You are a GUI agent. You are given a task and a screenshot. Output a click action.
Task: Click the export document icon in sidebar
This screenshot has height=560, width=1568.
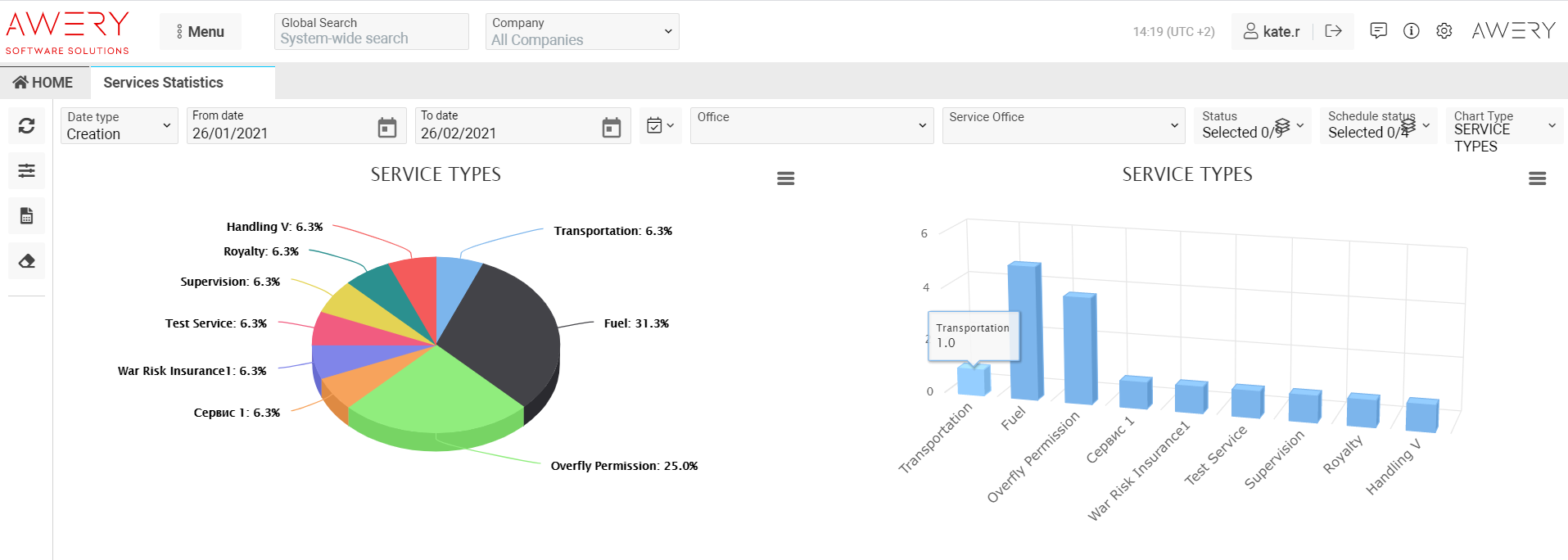coord(26,216)
